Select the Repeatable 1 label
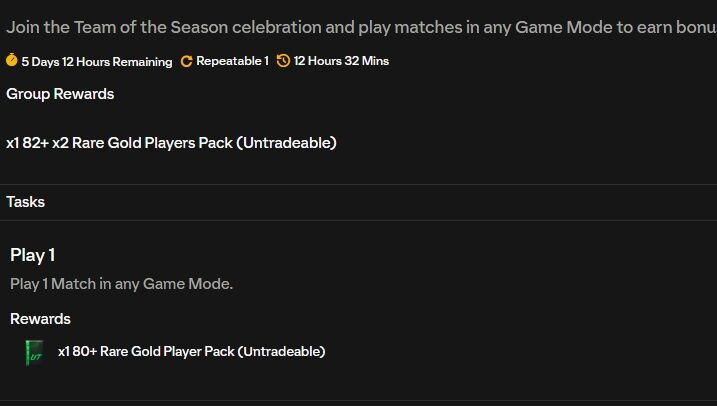The height and width of the screenshot is (406, 717). 232,61
